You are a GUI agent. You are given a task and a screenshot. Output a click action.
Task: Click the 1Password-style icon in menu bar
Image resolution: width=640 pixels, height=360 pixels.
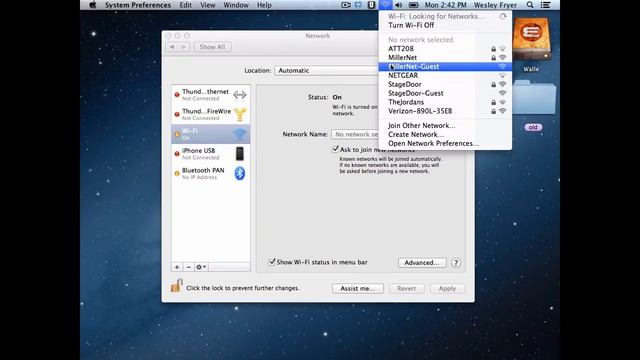pos(371,5)
